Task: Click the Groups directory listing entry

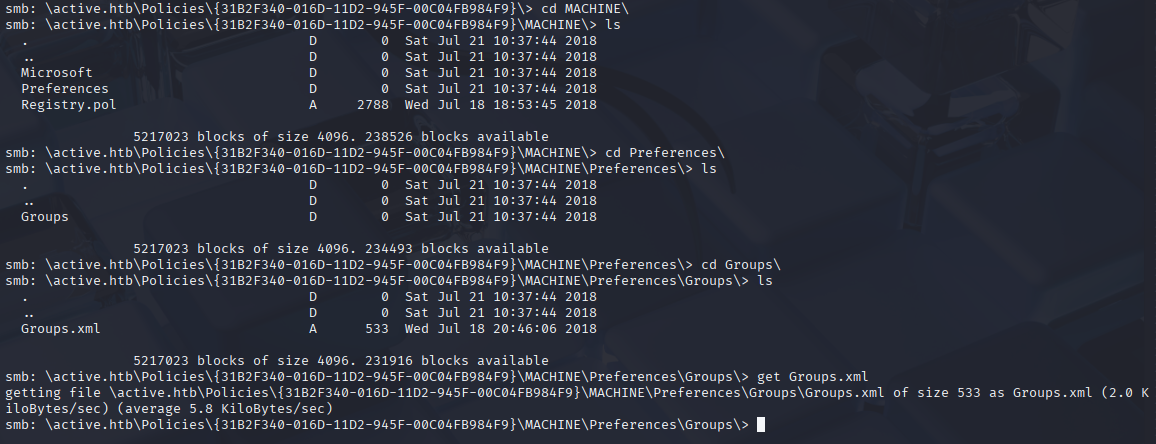Action: click(x=44, y=216)
